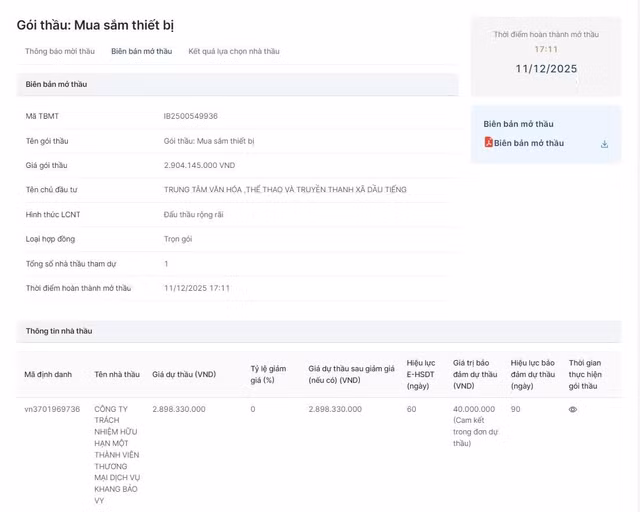Click the Mã định danh column header

(x=48, y=374)
